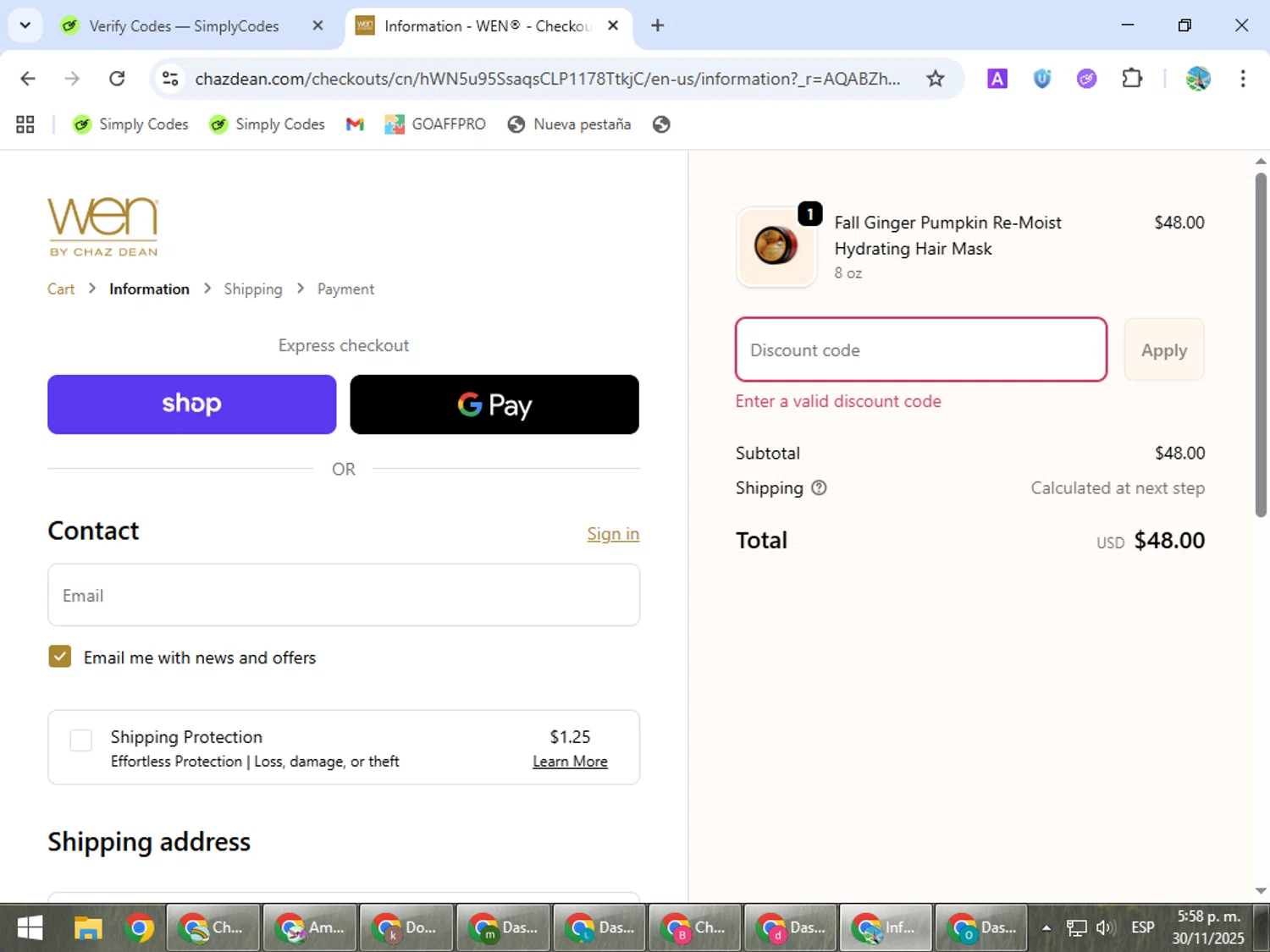Open the Chrome profile avatar
1270x952 pixels.
(x=1198, y=79)
